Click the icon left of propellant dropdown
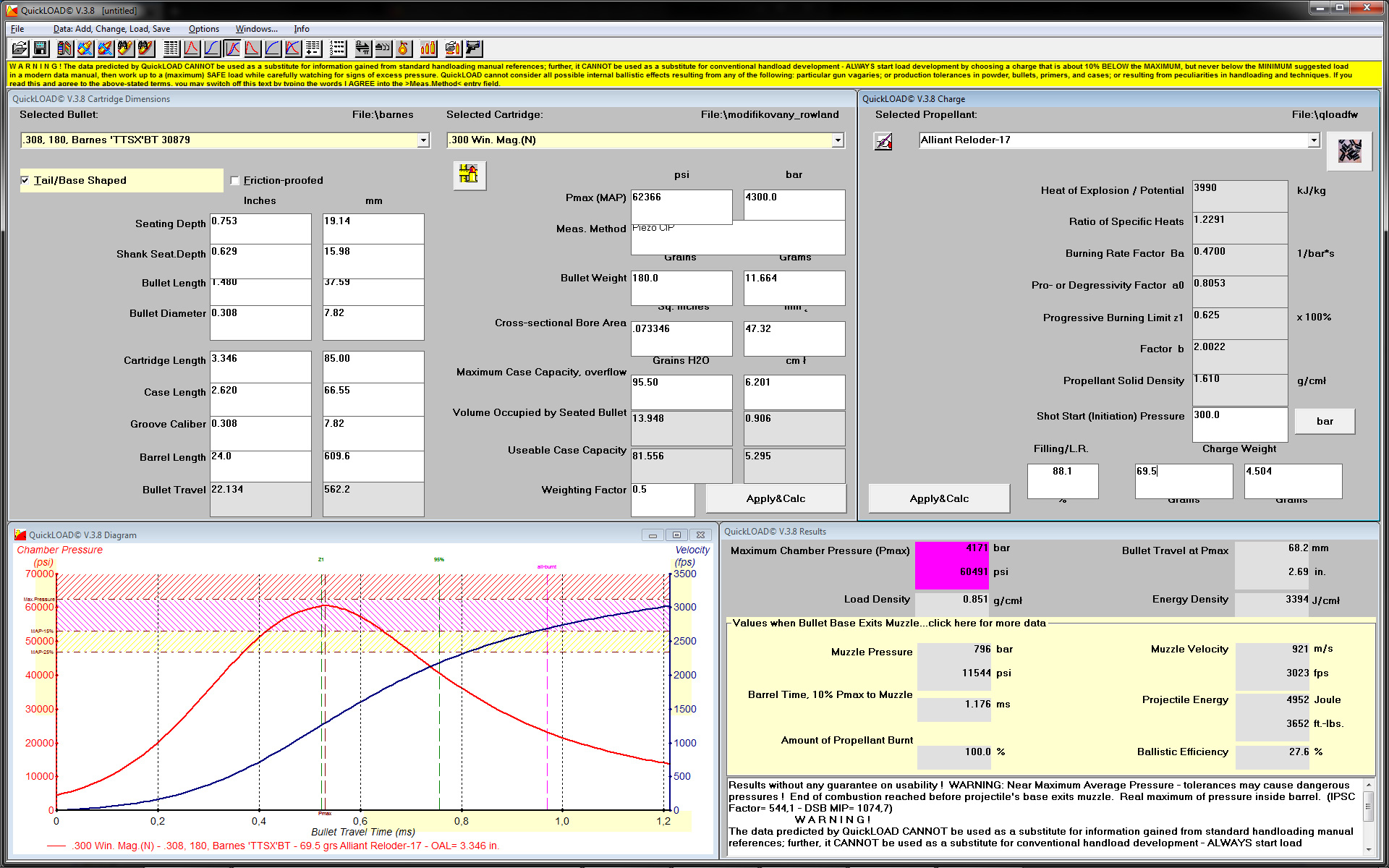1389x868 pixels. (x=883, y=141)
